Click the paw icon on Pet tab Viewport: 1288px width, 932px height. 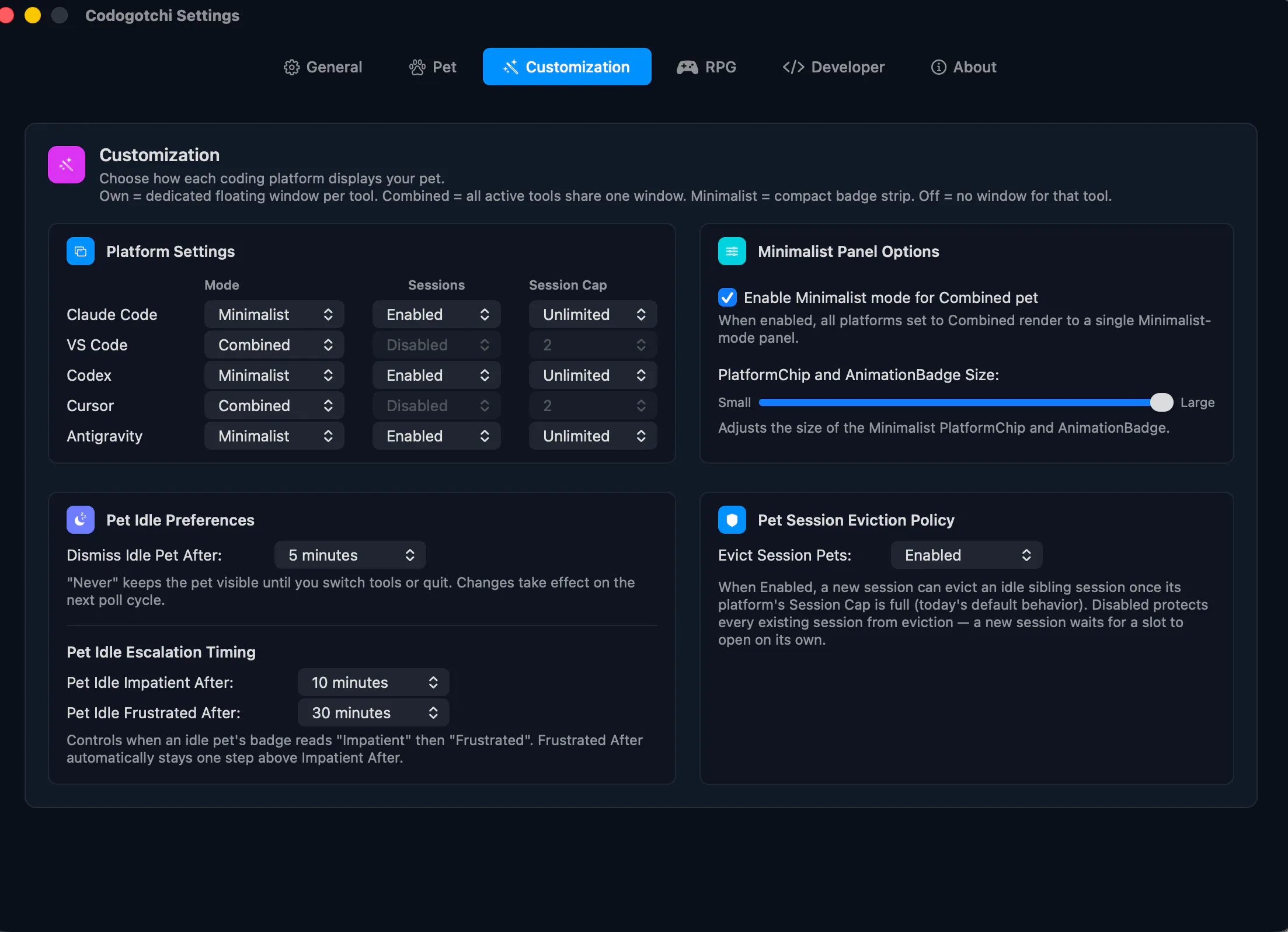pos(417,67)
